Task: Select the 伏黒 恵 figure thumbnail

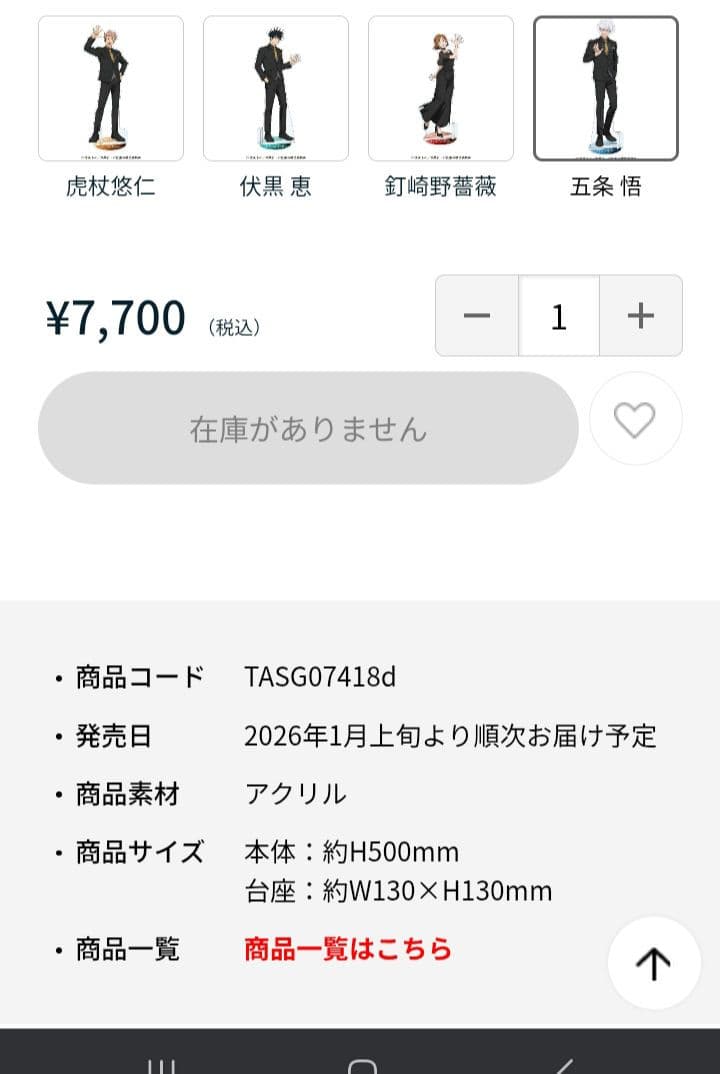Action: pos(276,89)
